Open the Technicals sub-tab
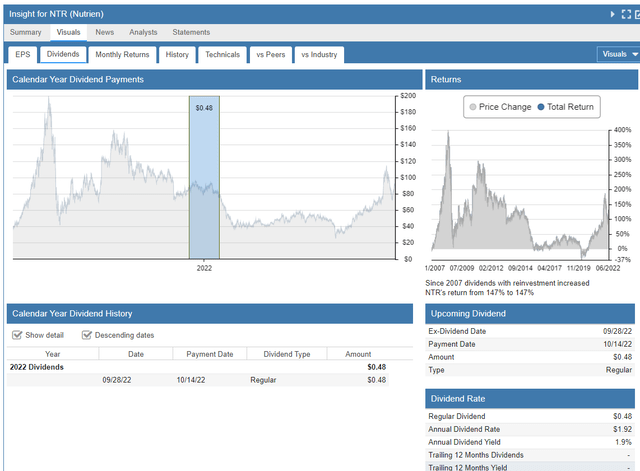Screen dimensions: 640x471 point(222,55)
